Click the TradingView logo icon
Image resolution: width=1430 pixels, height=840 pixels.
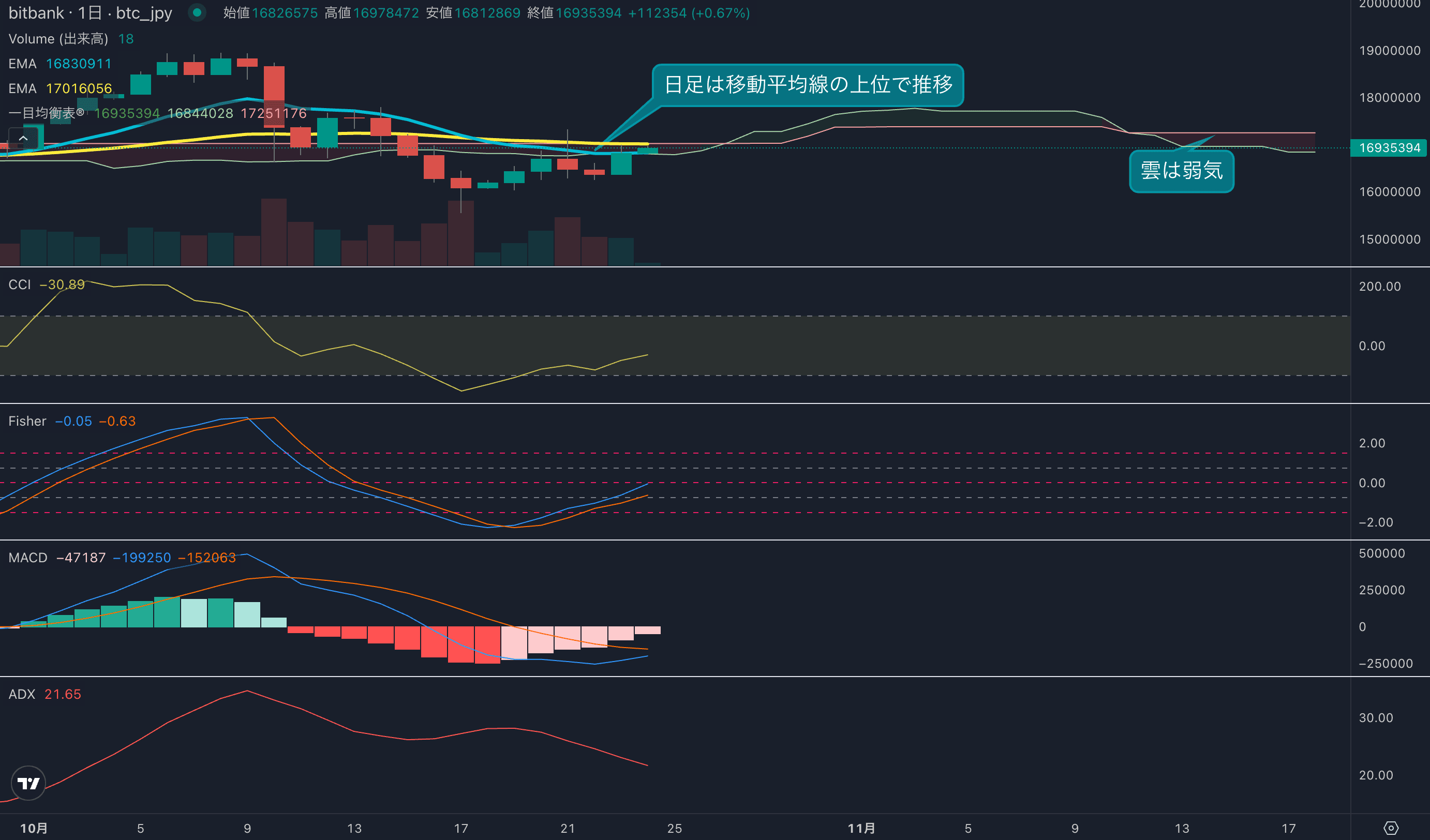(28, 783)
